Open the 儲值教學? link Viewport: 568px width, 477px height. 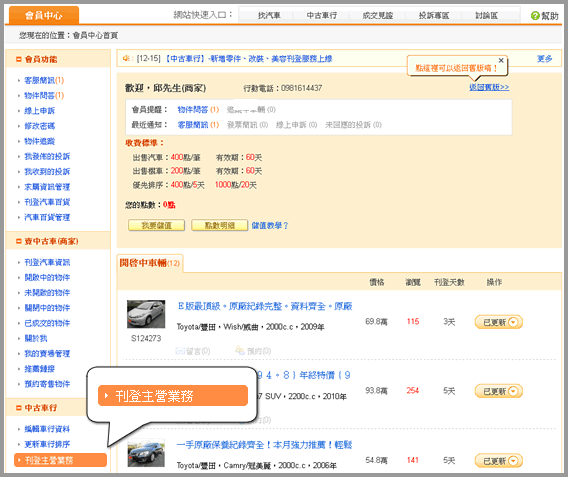270,226
